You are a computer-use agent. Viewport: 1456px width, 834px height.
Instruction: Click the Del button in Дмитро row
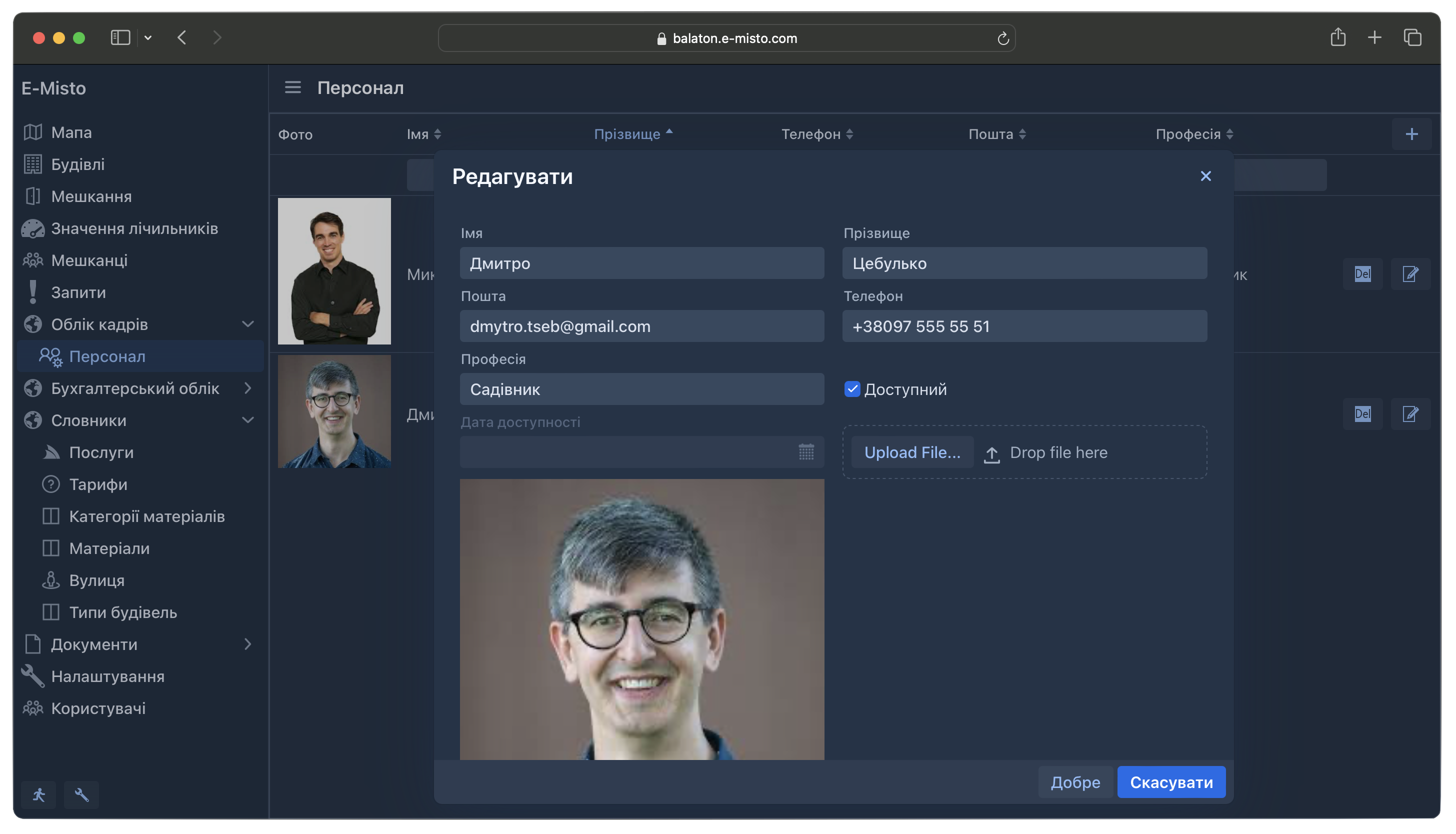1362,413
